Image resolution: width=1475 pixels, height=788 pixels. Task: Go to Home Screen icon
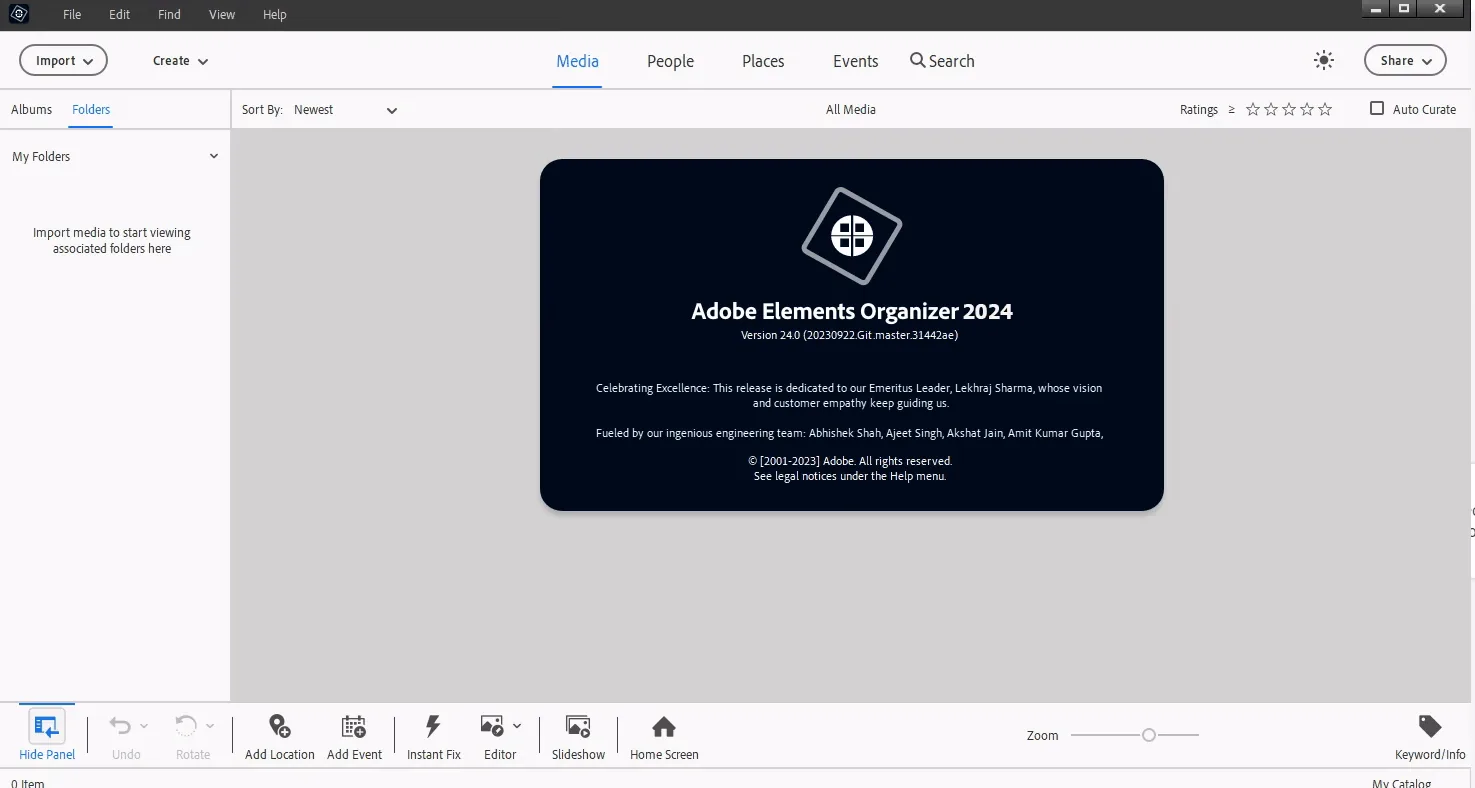point(664,726)
